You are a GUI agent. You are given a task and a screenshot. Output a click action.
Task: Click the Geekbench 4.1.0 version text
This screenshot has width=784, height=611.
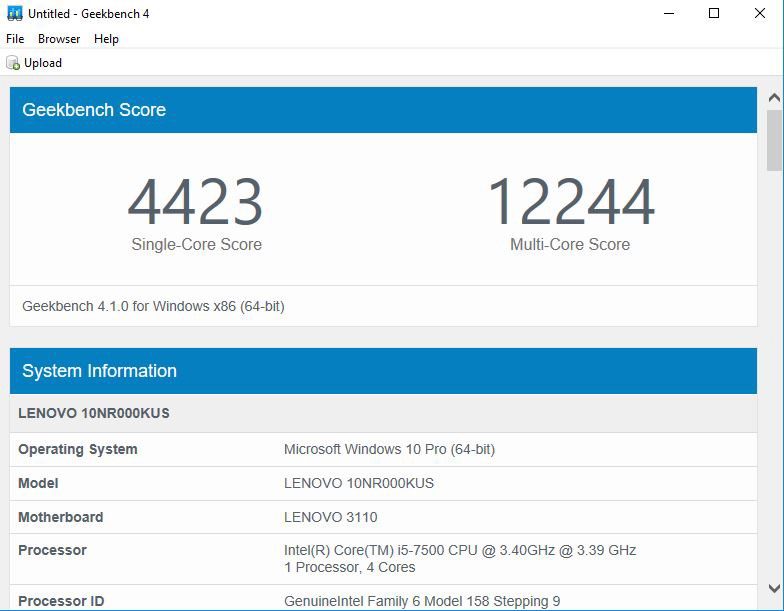click(x=153, y=306)
